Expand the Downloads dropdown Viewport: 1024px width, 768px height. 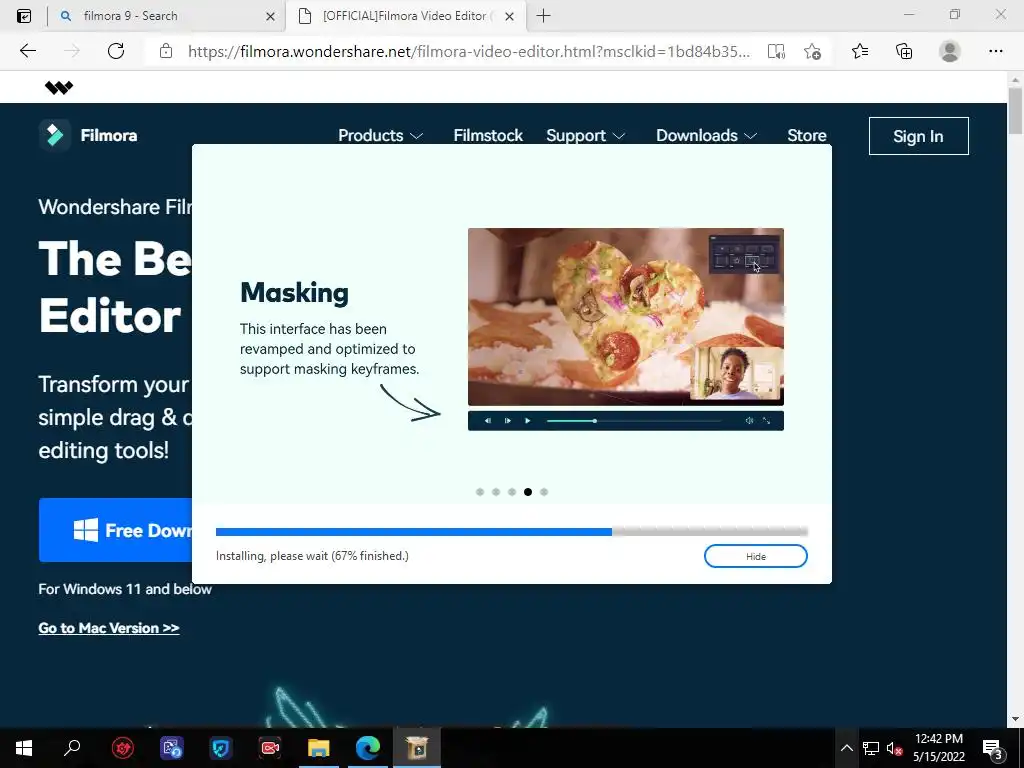tap(706, 135)
